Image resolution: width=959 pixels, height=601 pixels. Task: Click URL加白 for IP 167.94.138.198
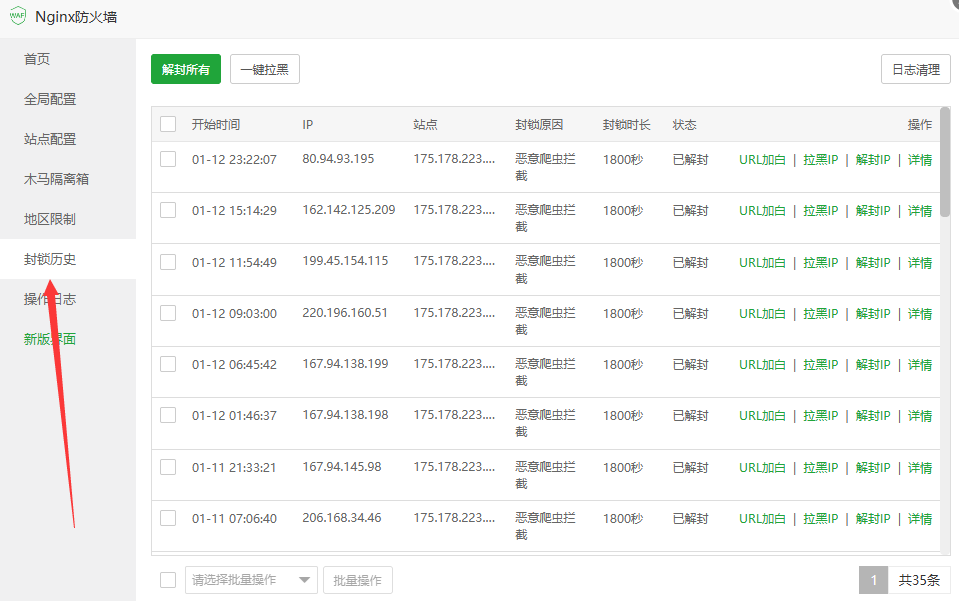pos(762,416)
